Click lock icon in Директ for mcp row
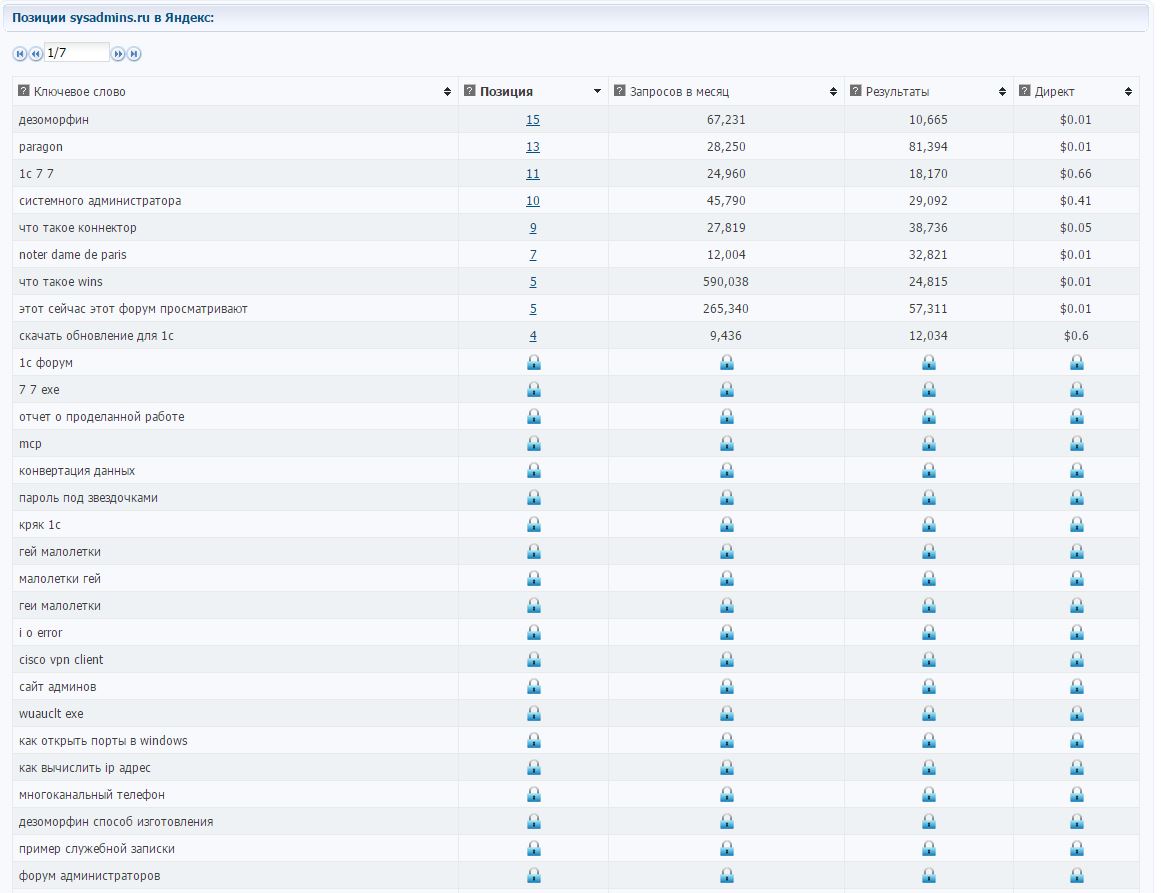 point(1077,444)
